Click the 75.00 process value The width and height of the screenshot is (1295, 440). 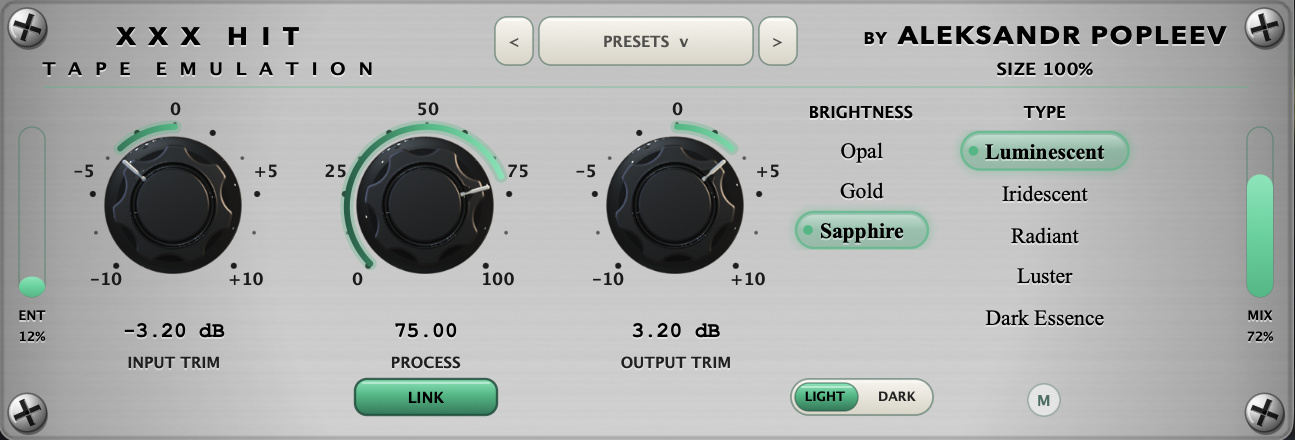pyautogui.click(x=425, y=331)
